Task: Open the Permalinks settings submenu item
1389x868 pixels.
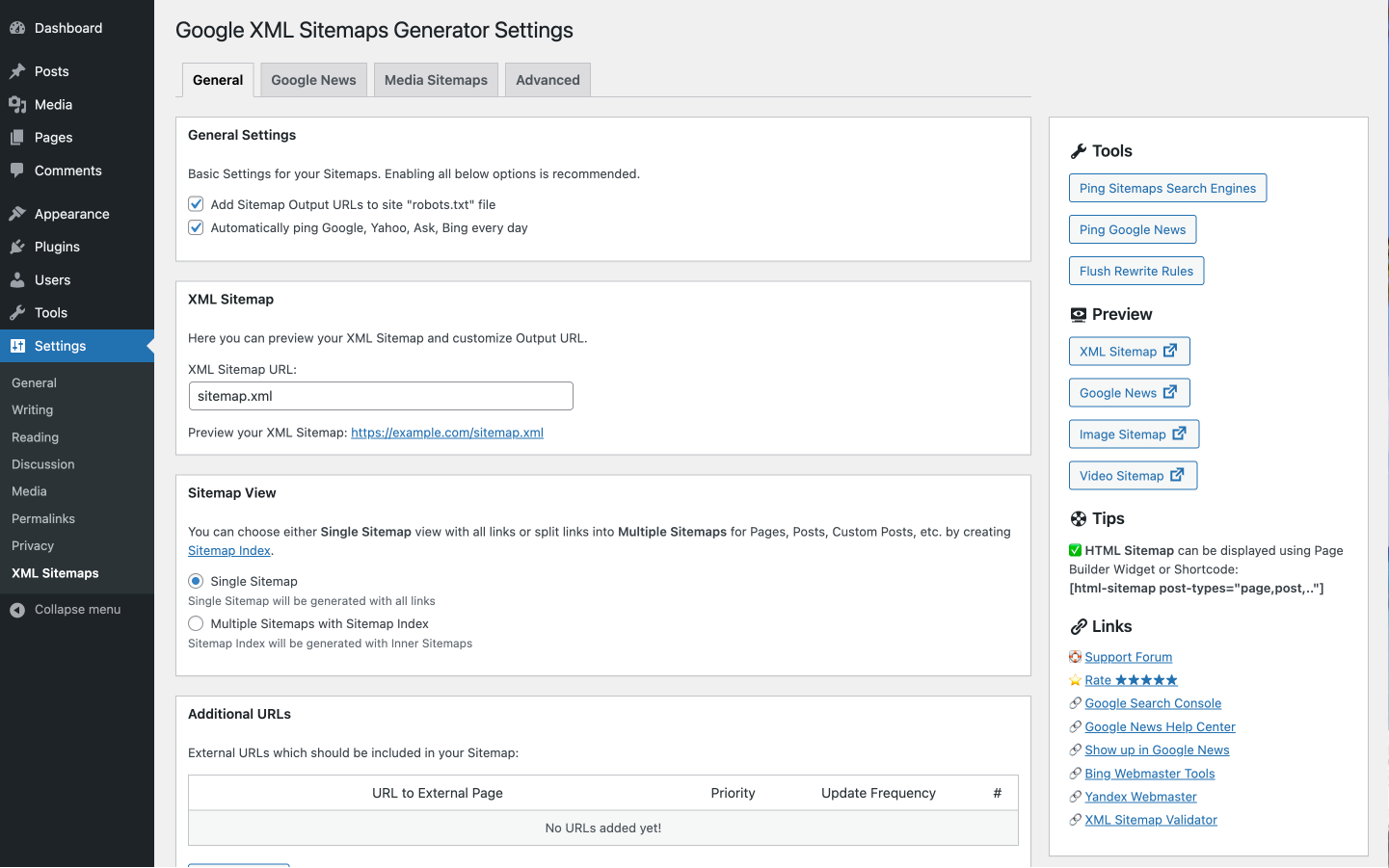Action: tap(43, 518)
